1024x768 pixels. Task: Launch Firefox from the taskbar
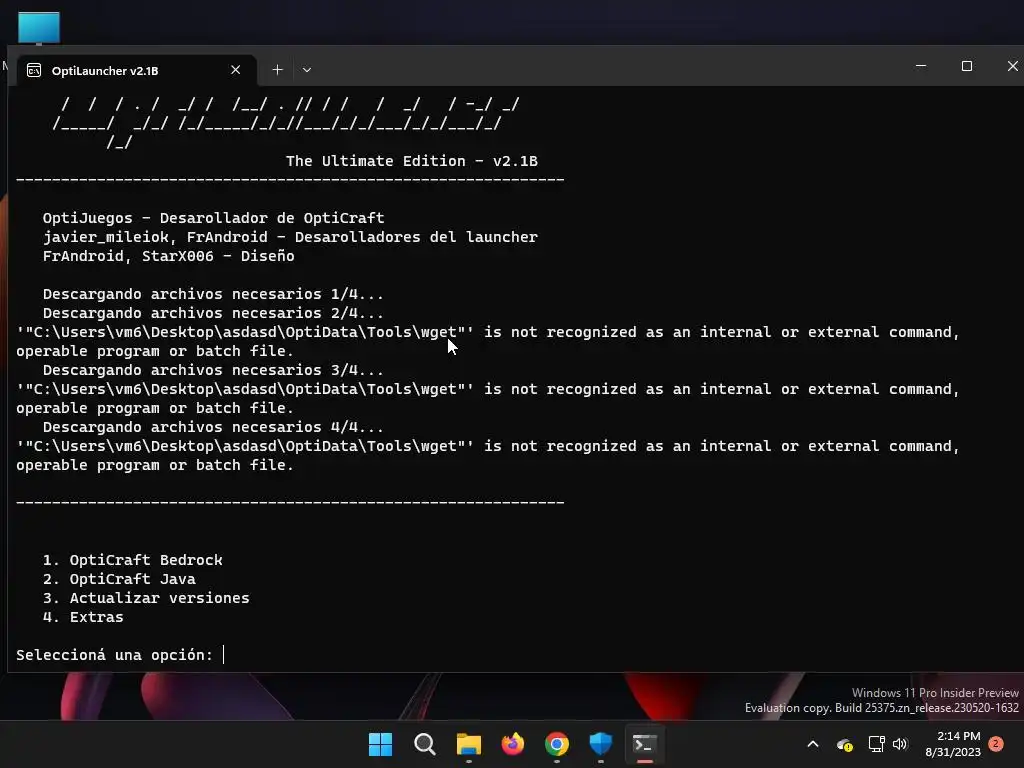coord(513,744)
